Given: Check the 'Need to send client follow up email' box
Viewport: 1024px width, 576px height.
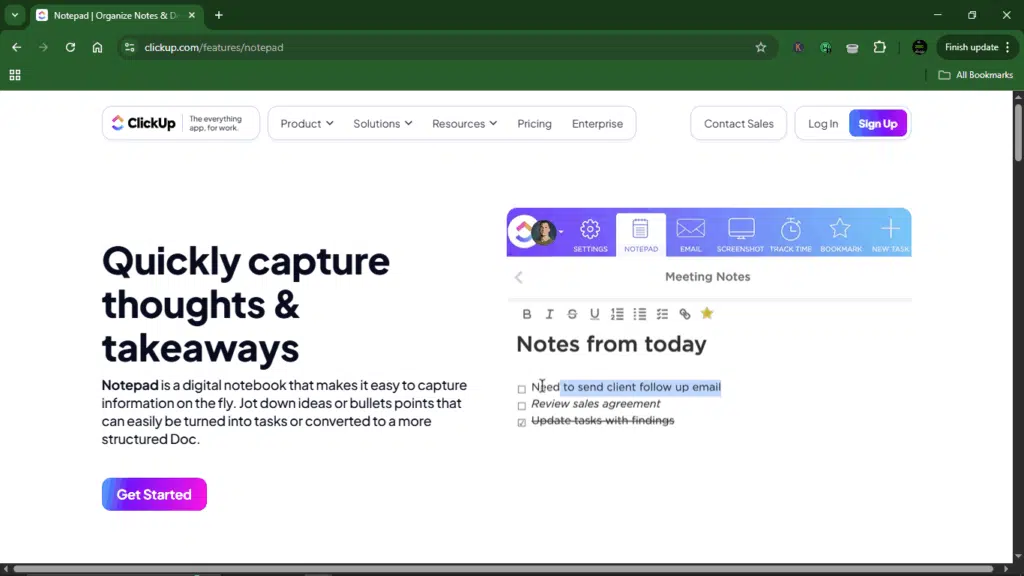Looking at the screenshot, I should [521, 389].
